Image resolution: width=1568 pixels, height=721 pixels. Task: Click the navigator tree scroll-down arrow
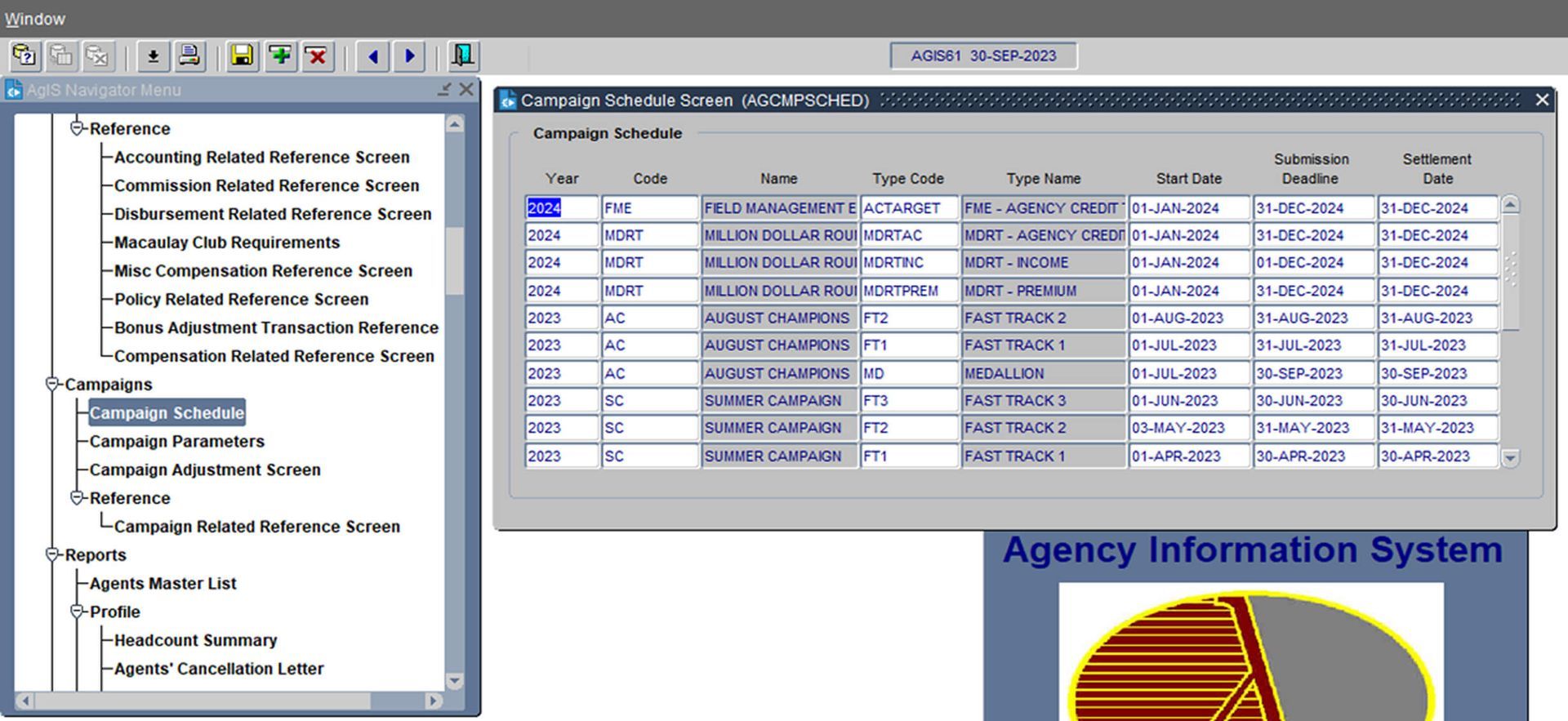(455, 681)
